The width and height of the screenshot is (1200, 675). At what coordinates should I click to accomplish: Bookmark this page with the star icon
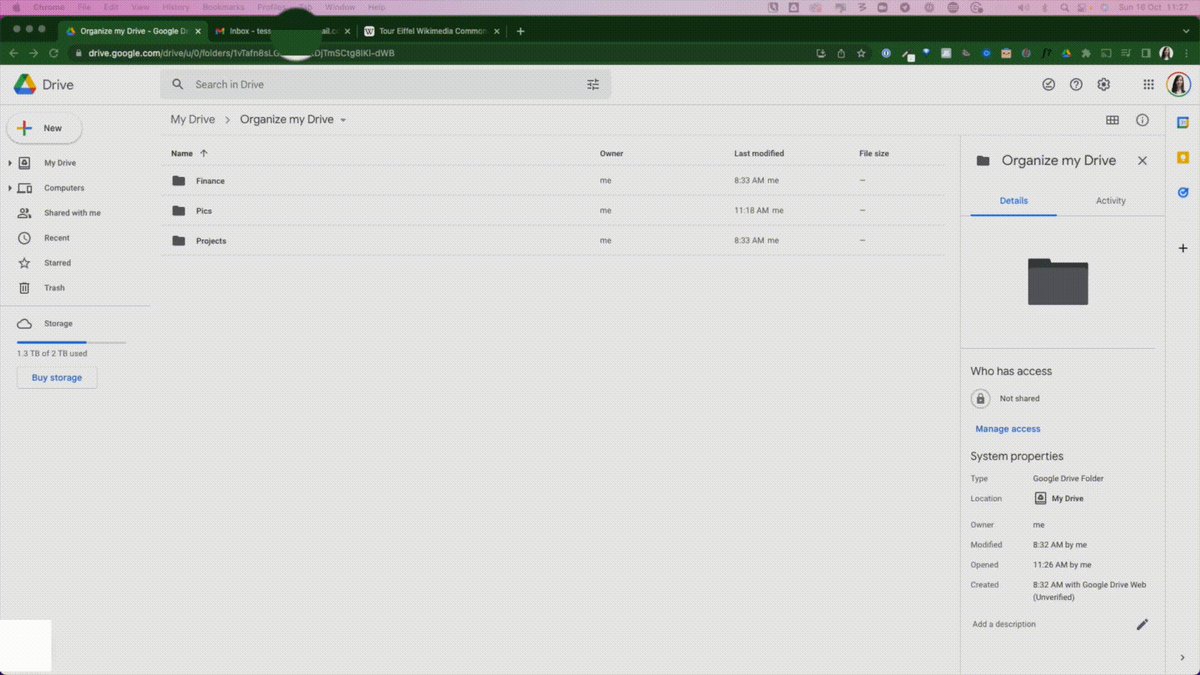click(x=861, y=53)
